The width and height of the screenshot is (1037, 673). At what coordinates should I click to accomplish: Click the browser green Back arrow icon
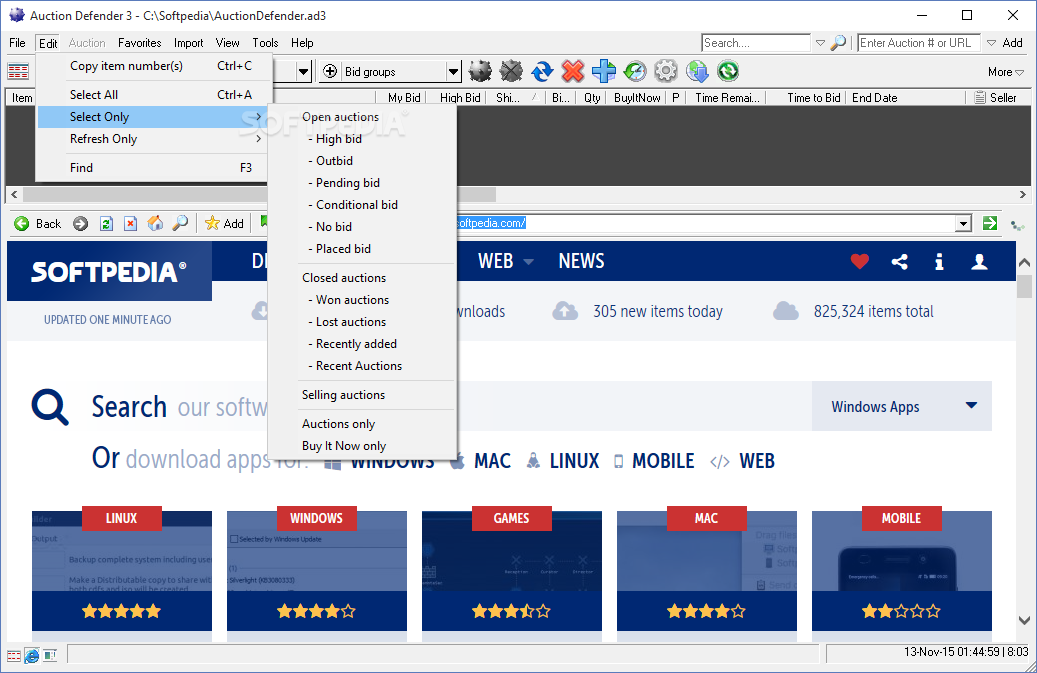click(22, 223)
